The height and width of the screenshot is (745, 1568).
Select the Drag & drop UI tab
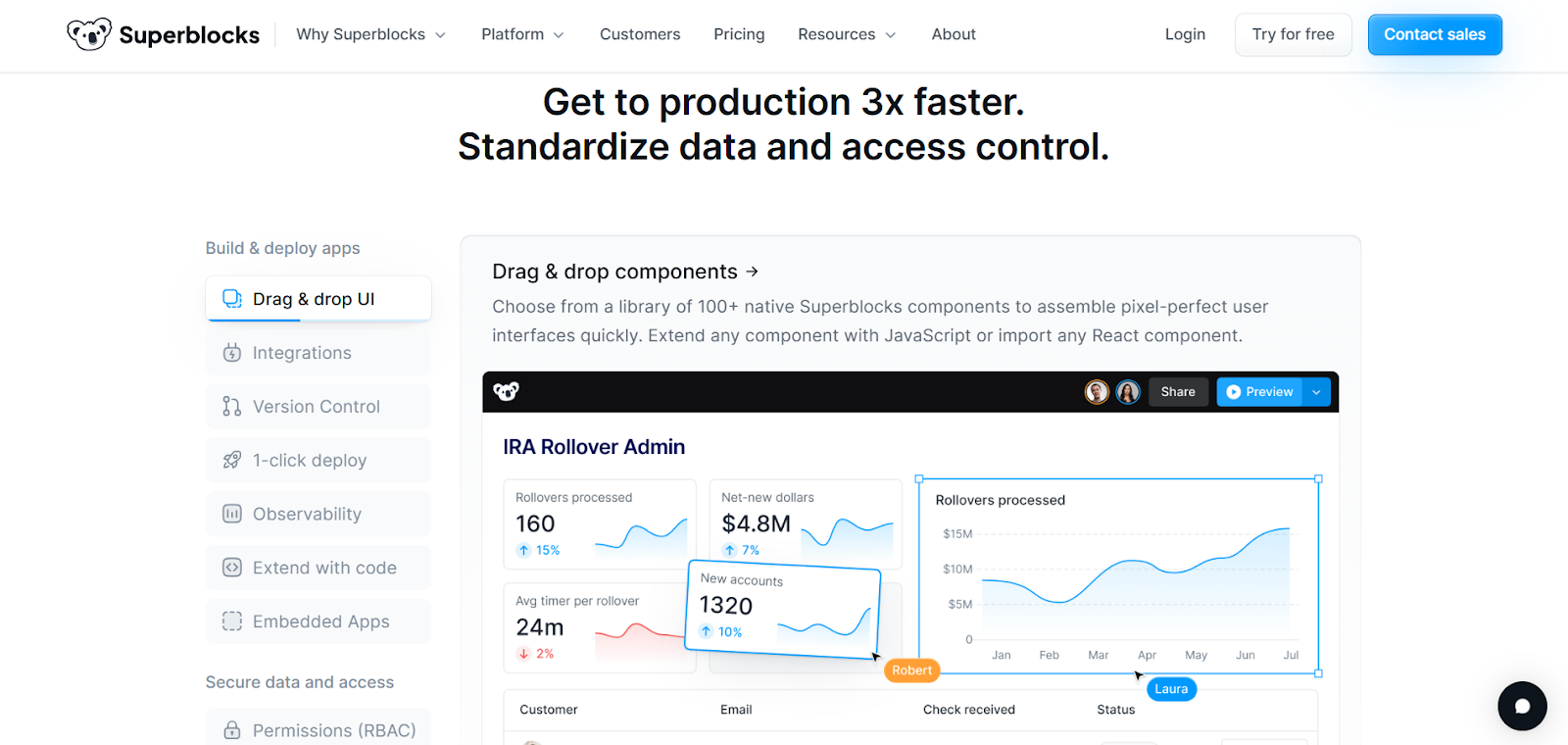click(x=318, y=299)
